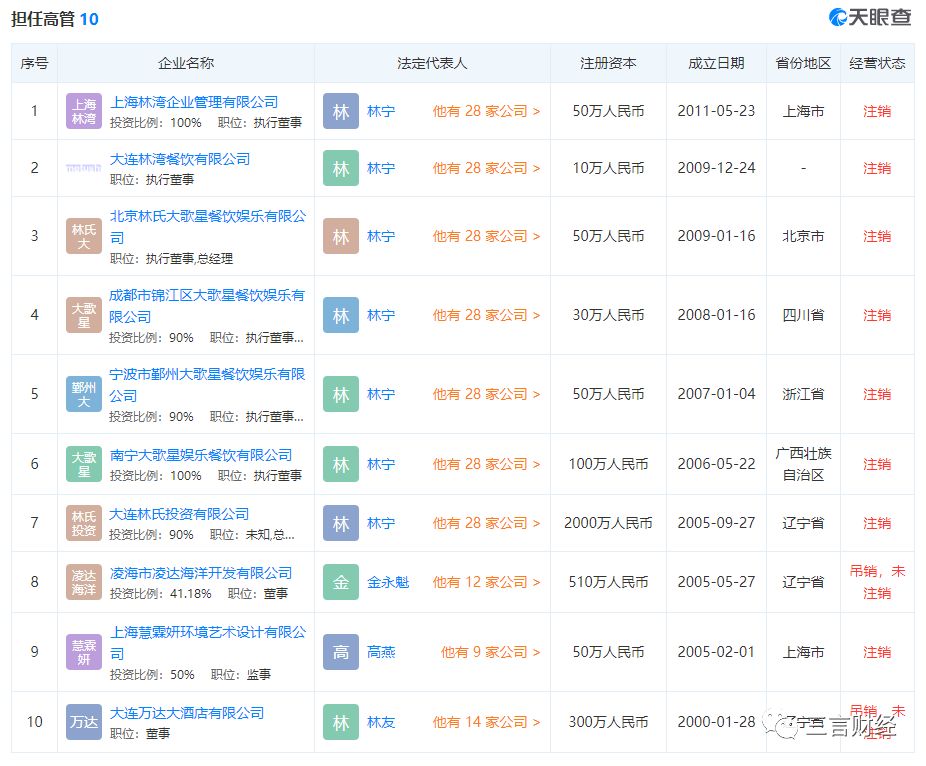Open legal representative 林友 profile

click(x=381, y=722)
